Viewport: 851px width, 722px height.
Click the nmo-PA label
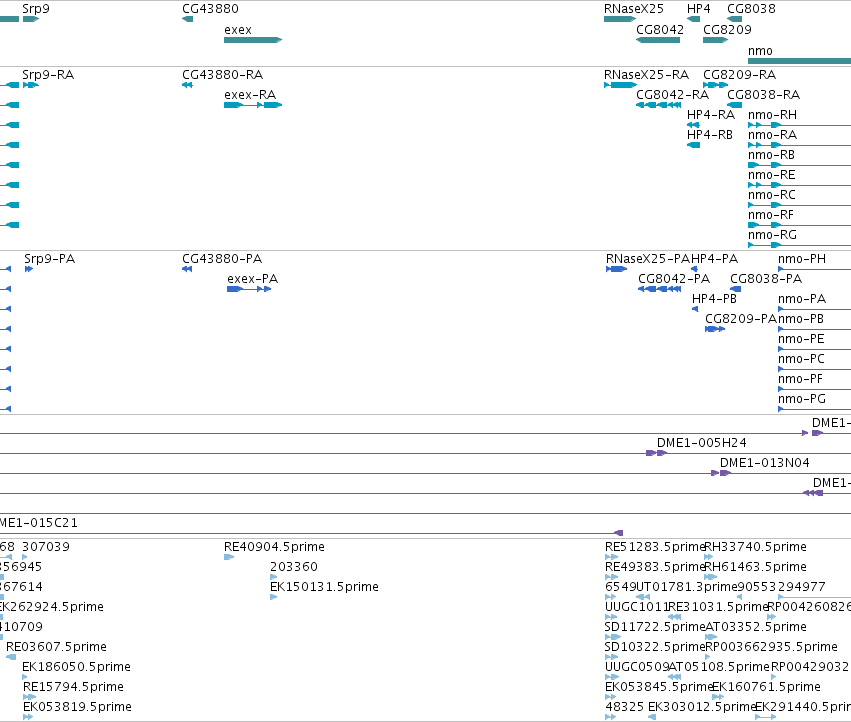pos(802,299)
